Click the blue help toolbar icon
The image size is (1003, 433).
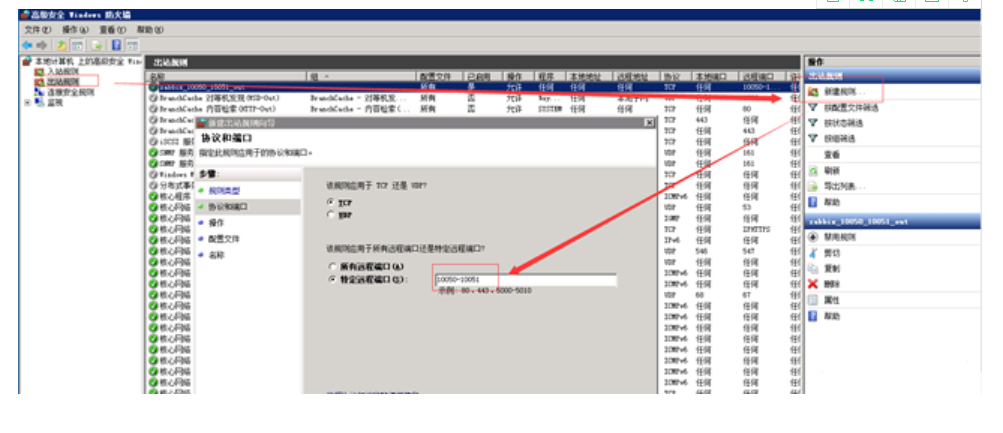(x=116, y=45)
